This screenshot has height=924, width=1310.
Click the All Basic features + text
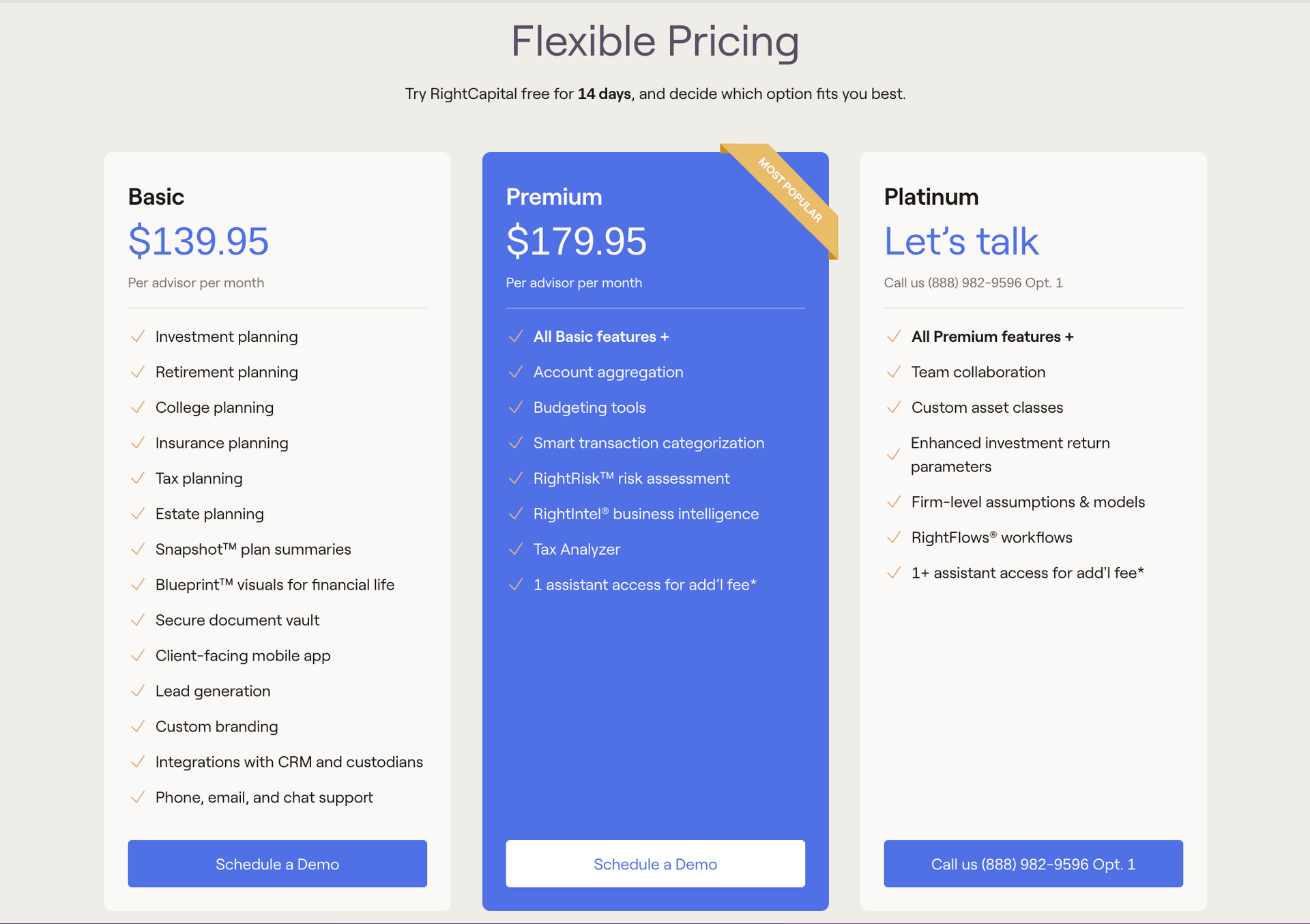(x=601, y=336)
